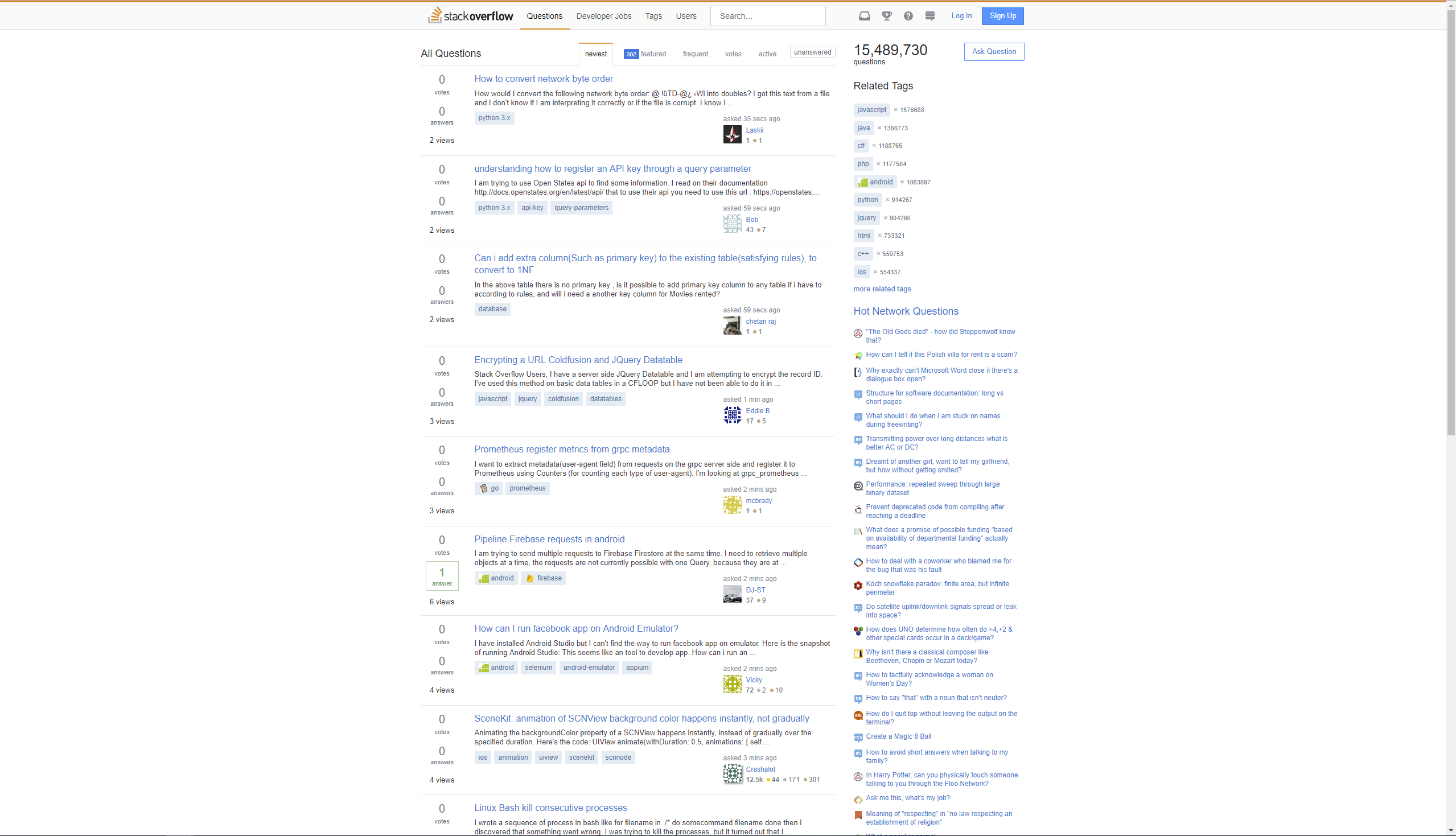The image size is (1456, 836).
Task: Select the 'newest' questions tab
Action: click(595, 54)
